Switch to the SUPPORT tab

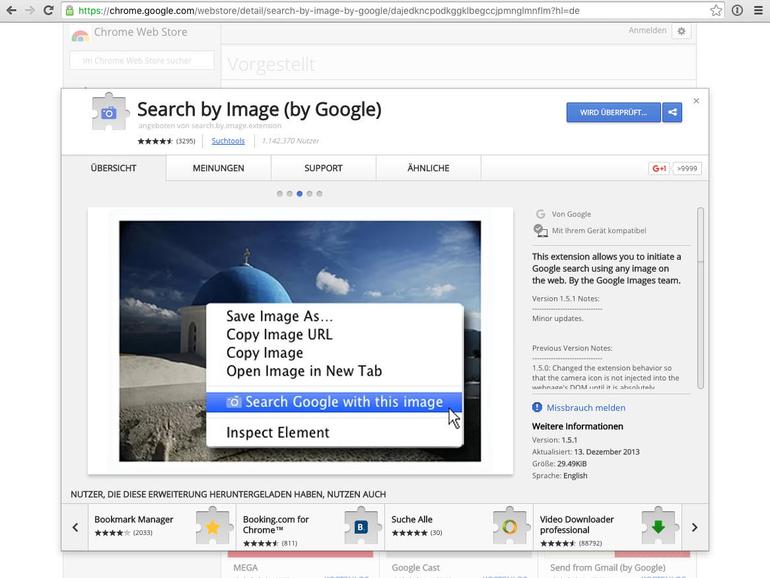[324, 168]
